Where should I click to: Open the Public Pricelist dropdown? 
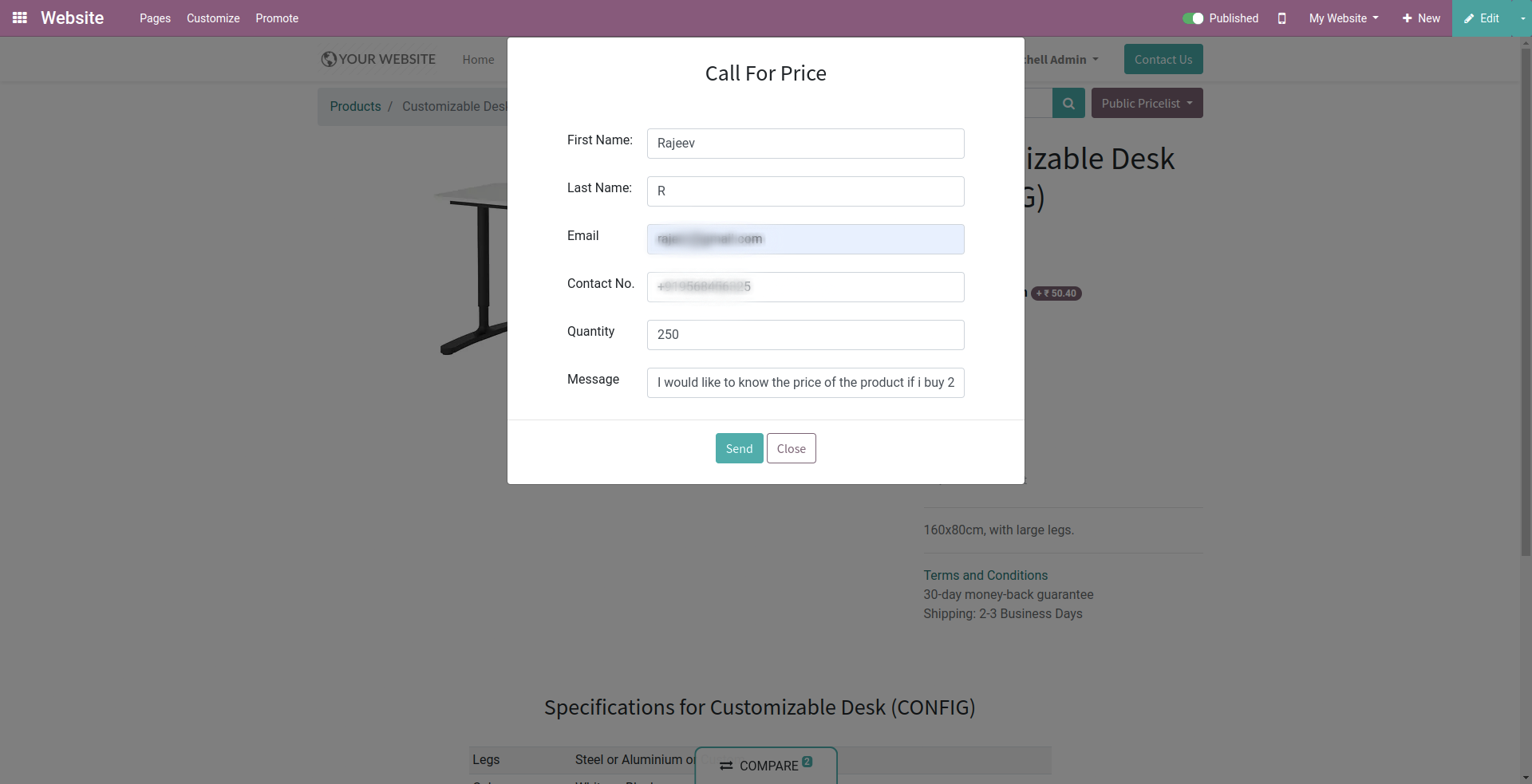pyautogui.click(x=1147, y=103)
